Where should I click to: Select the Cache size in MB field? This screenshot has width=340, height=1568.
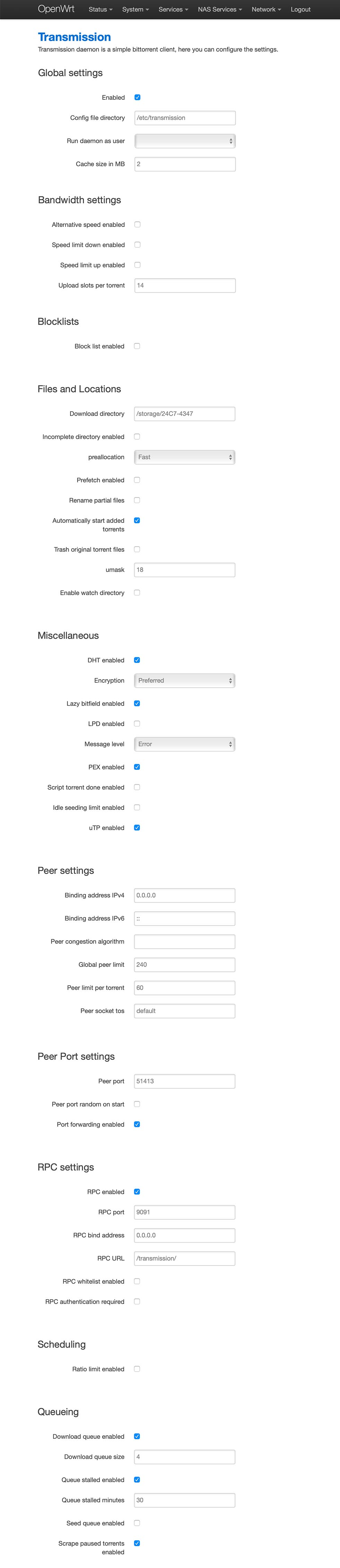[x=185, y=164]
